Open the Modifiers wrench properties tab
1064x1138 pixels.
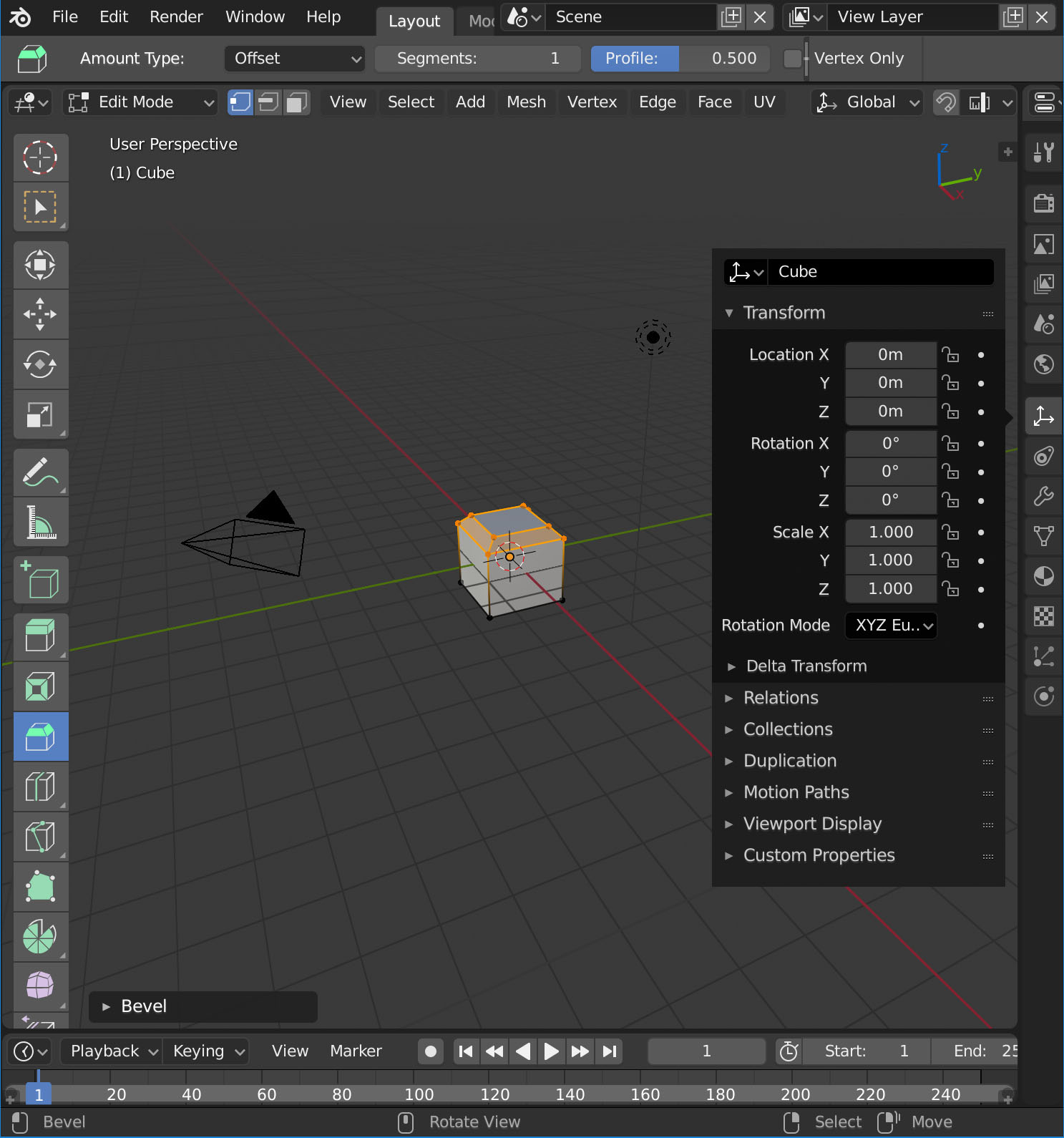1044,496
